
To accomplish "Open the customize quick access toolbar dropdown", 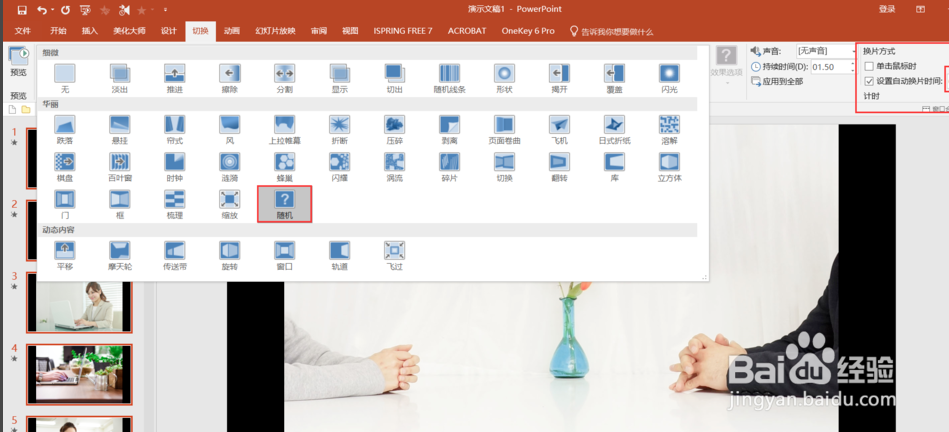I will (x=165, y=10).
